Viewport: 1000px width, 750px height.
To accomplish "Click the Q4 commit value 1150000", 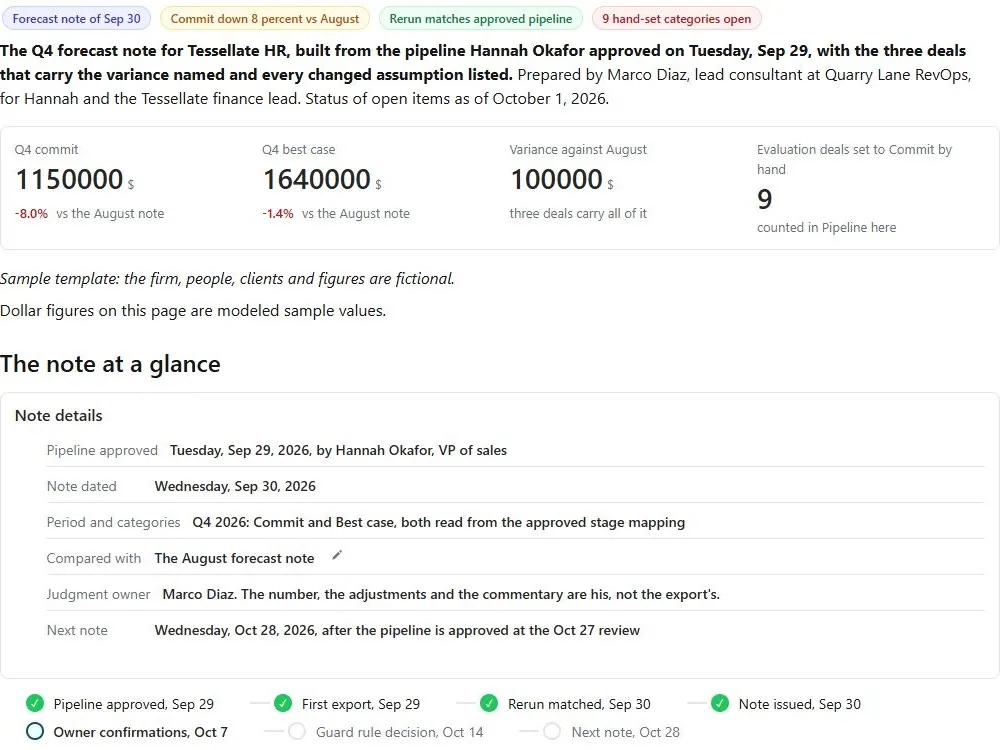I will (x=69, y=179).
